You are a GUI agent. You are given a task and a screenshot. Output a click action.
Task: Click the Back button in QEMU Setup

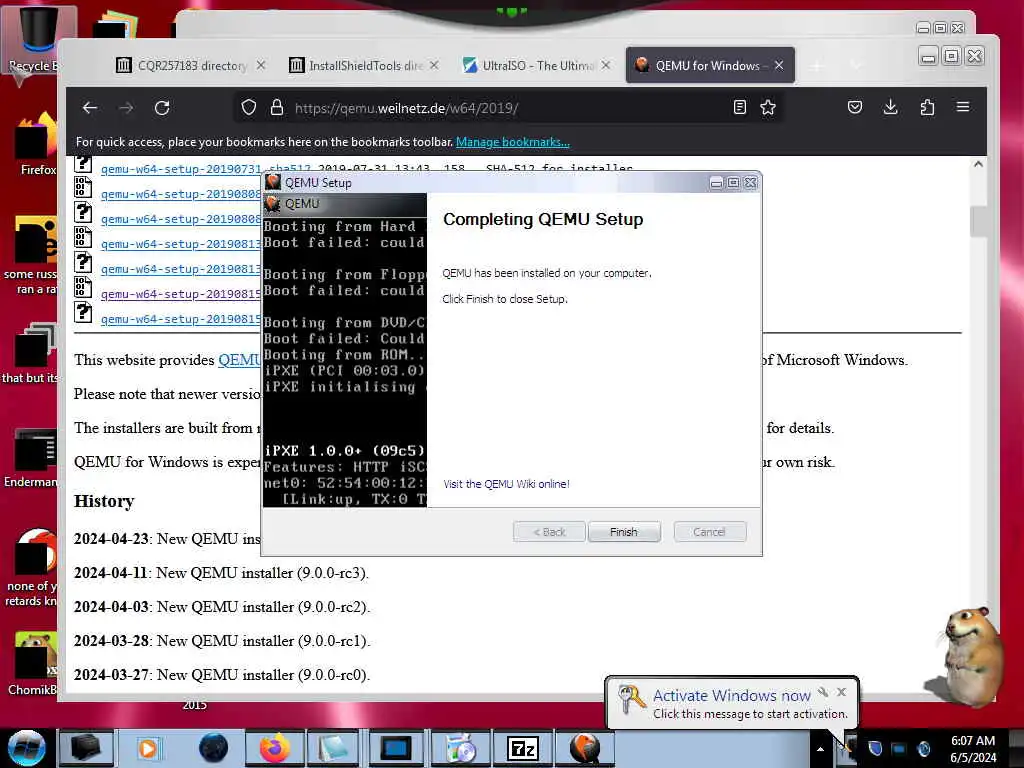(549, 532)
